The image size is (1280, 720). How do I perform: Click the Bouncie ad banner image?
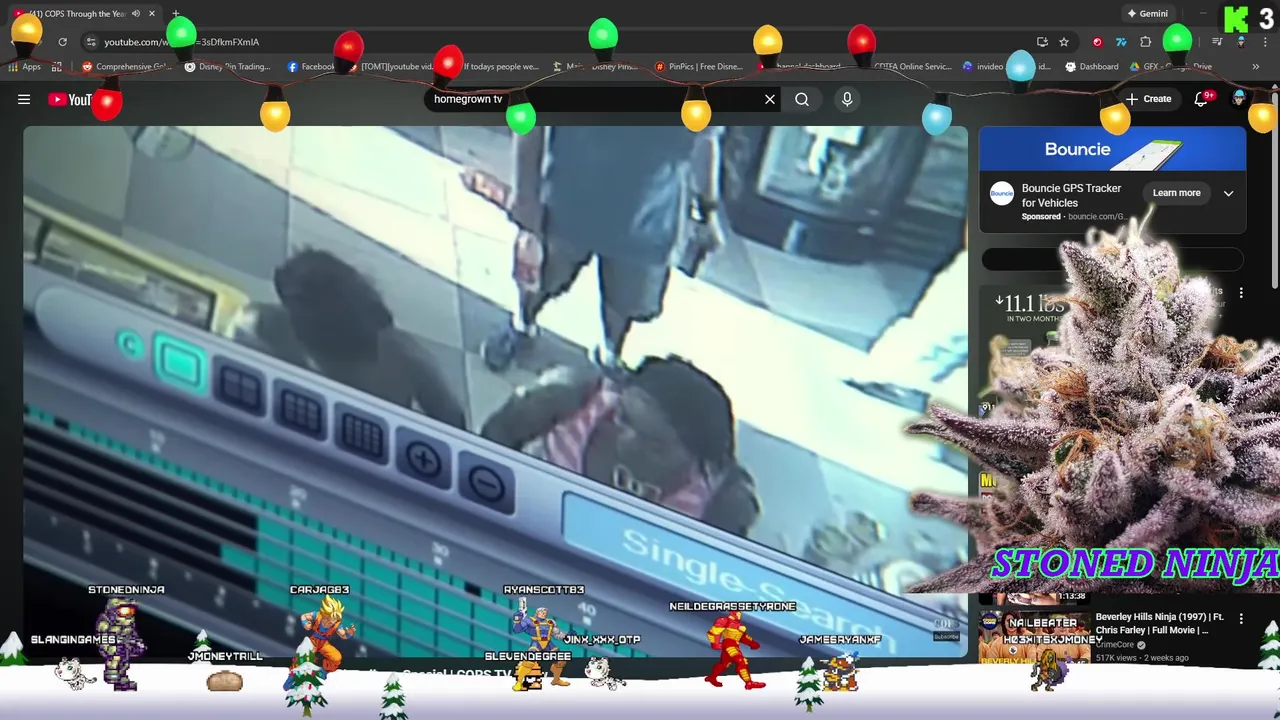coord(1112,150)
